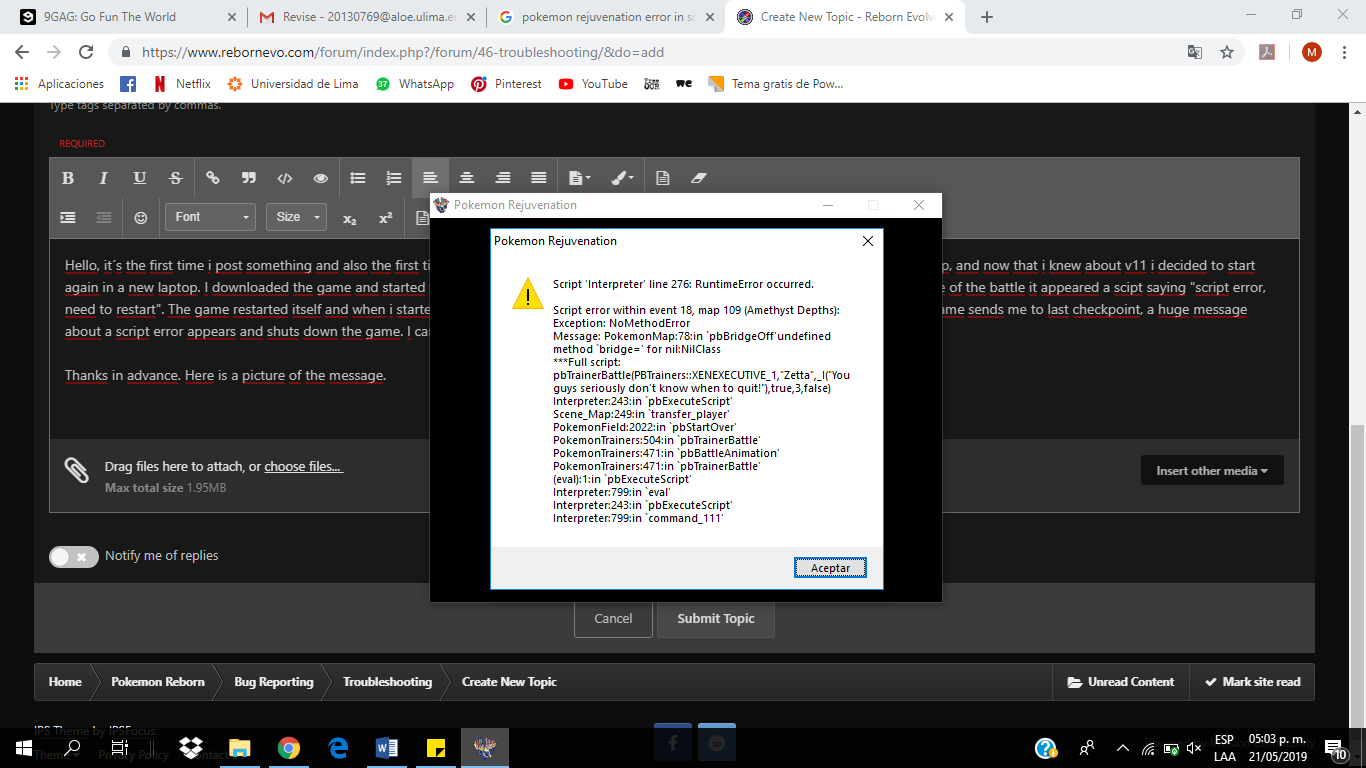The height and width of the screenshot is (768, 1366).
Task: Open Word from taskbar
Action: [387, 748]
